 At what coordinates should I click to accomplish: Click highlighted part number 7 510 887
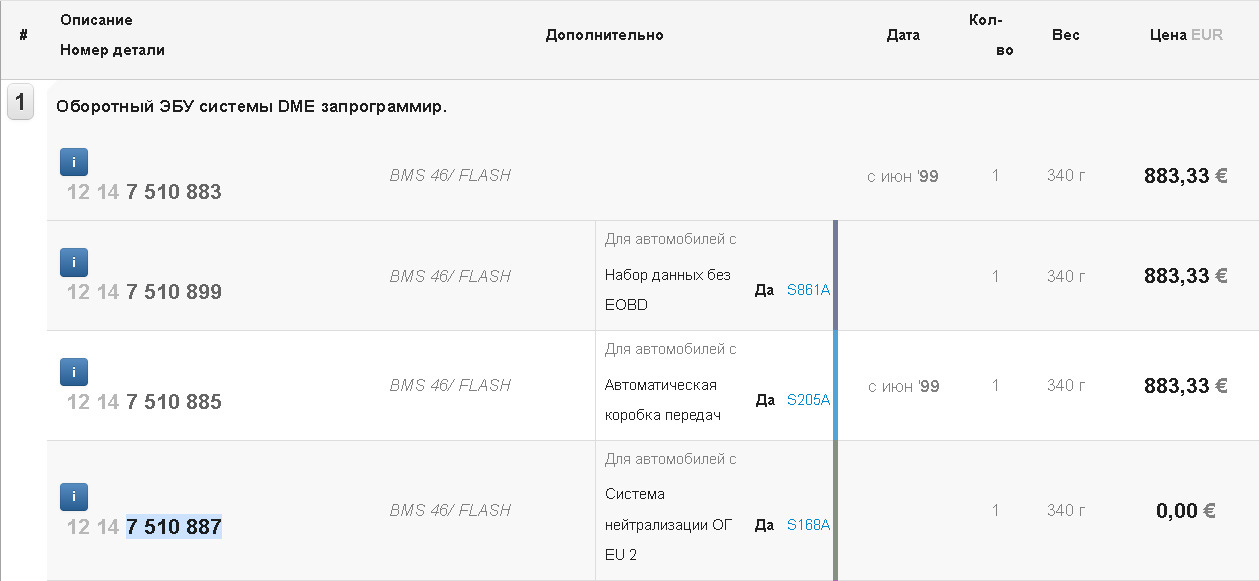click(x=174, y=526)
